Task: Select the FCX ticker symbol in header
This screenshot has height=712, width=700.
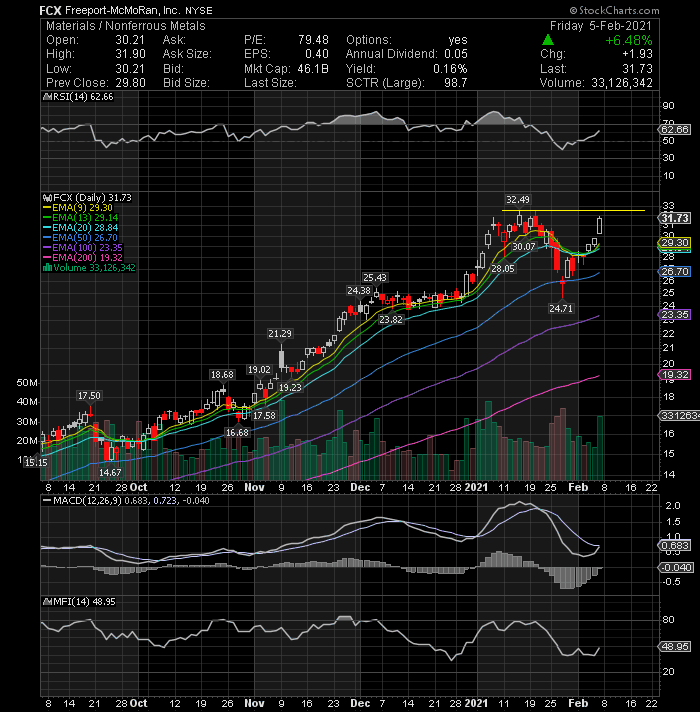Action: pos(50,10)
